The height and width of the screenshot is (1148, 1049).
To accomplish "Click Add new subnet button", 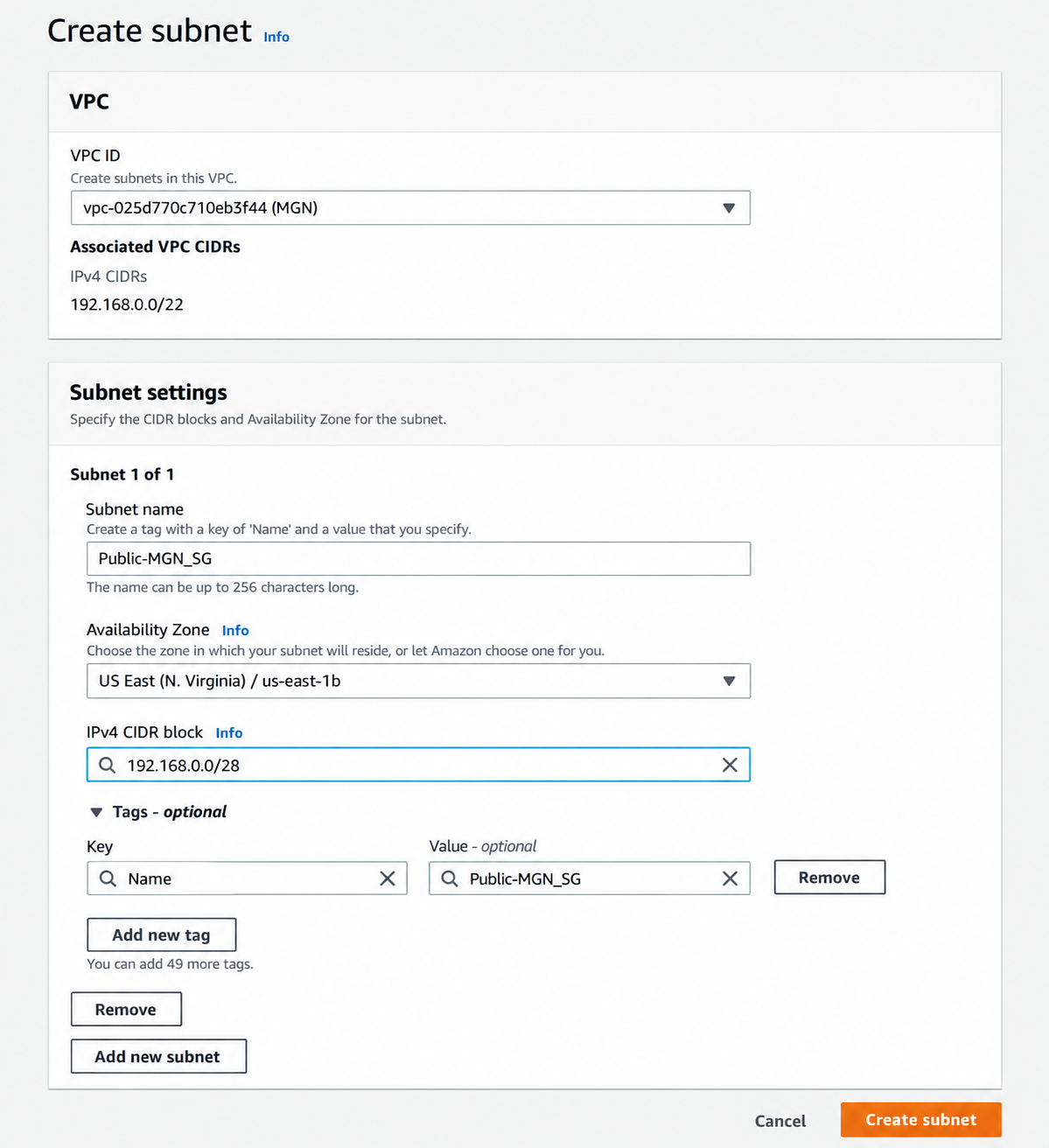I will pos(158,1056).
